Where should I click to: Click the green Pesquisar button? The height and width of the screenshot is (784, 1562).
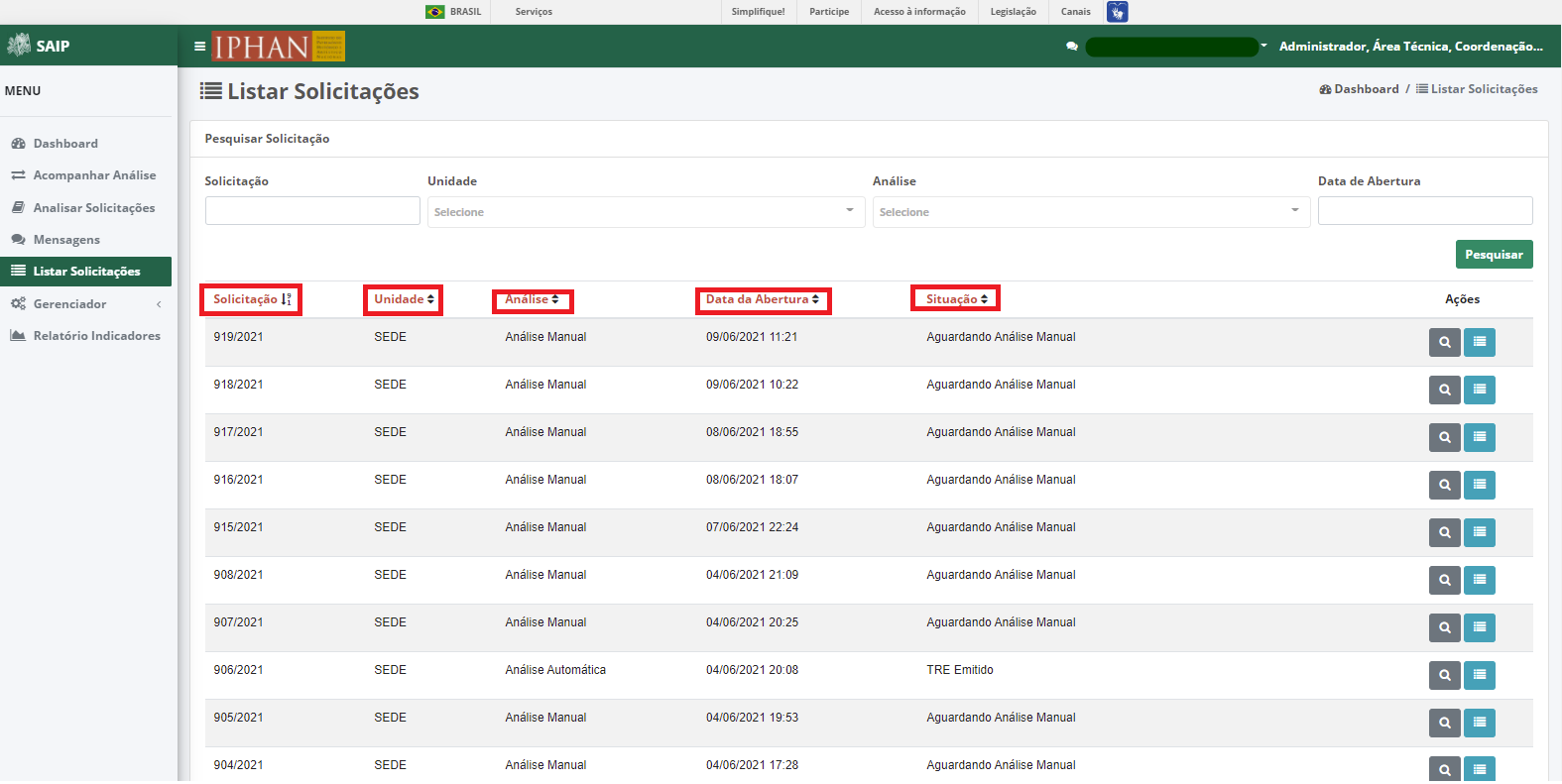pyautogui.click(x=1494, y=255)
